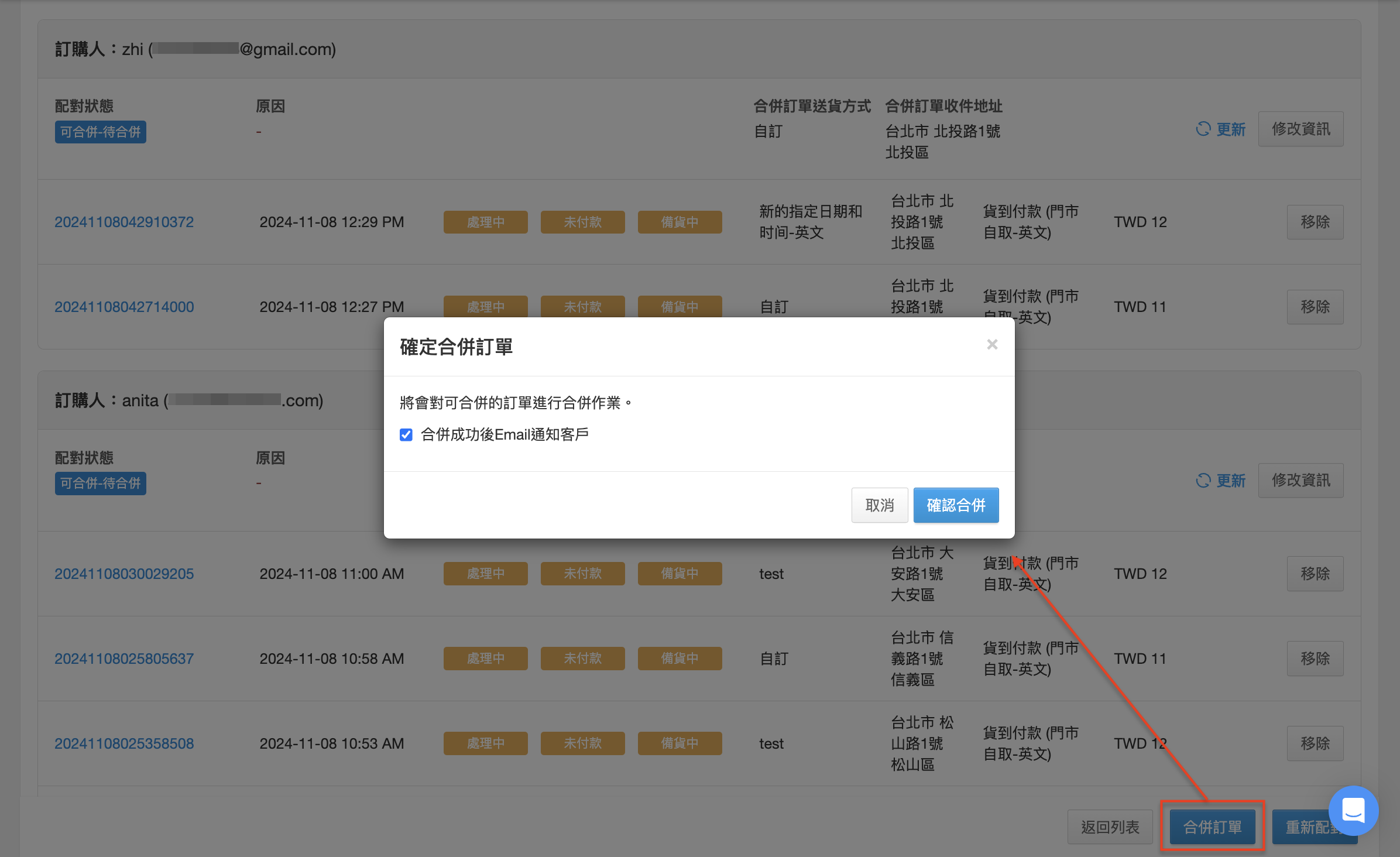
Task: Remove order 20241108030029205 with 移除
Action: point(1315,574)
